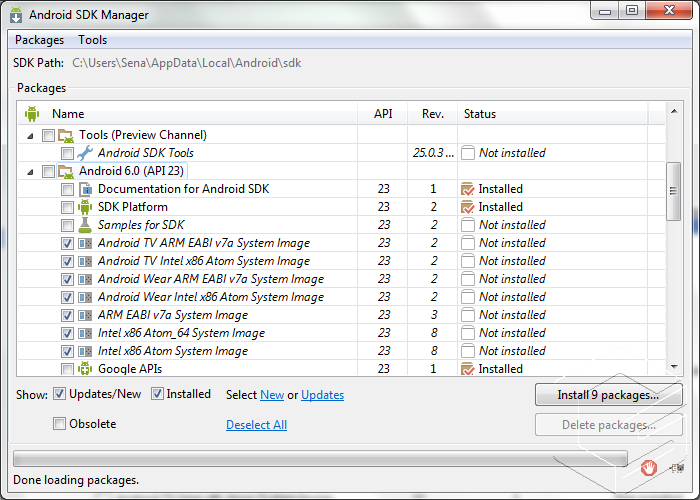Click the Android SDK Manager title bar icon
The height and width of the screenshot is (500, 700).
click(x=16, y=15)
